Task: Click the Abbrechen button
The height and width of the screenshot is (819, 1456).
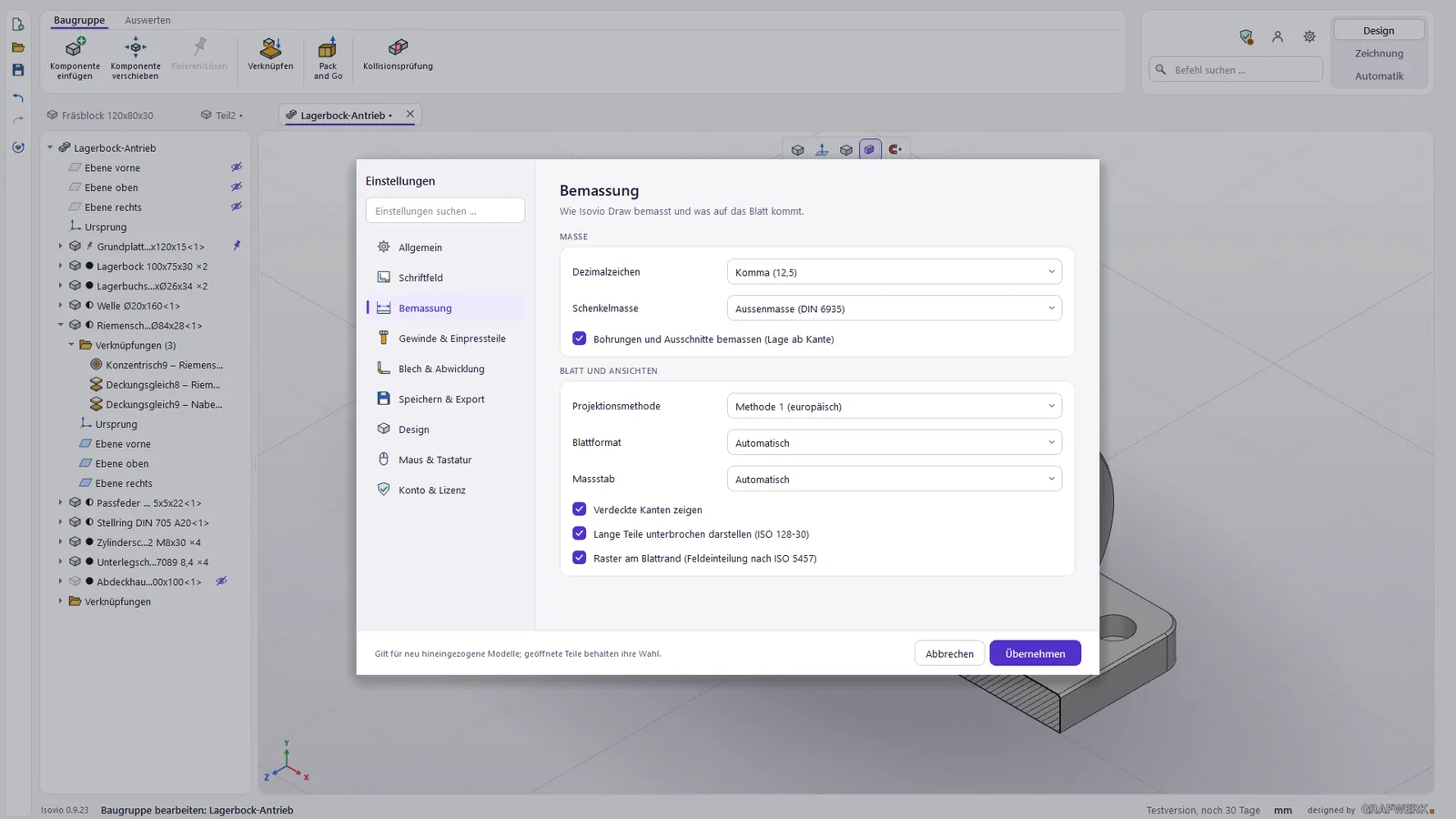Action: pos(949,653)
